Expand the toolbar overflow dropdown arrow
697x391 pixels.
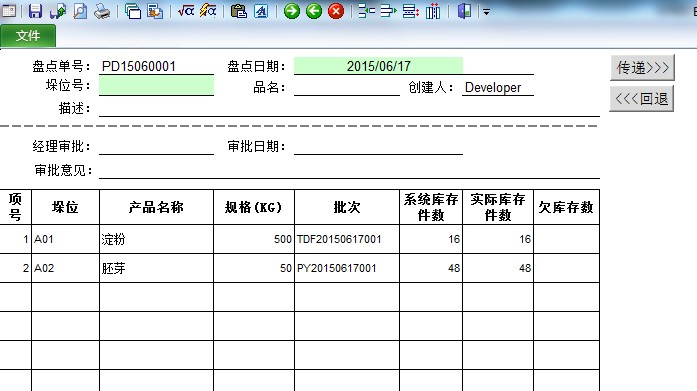pyautogui.click(x=486, y=12)
